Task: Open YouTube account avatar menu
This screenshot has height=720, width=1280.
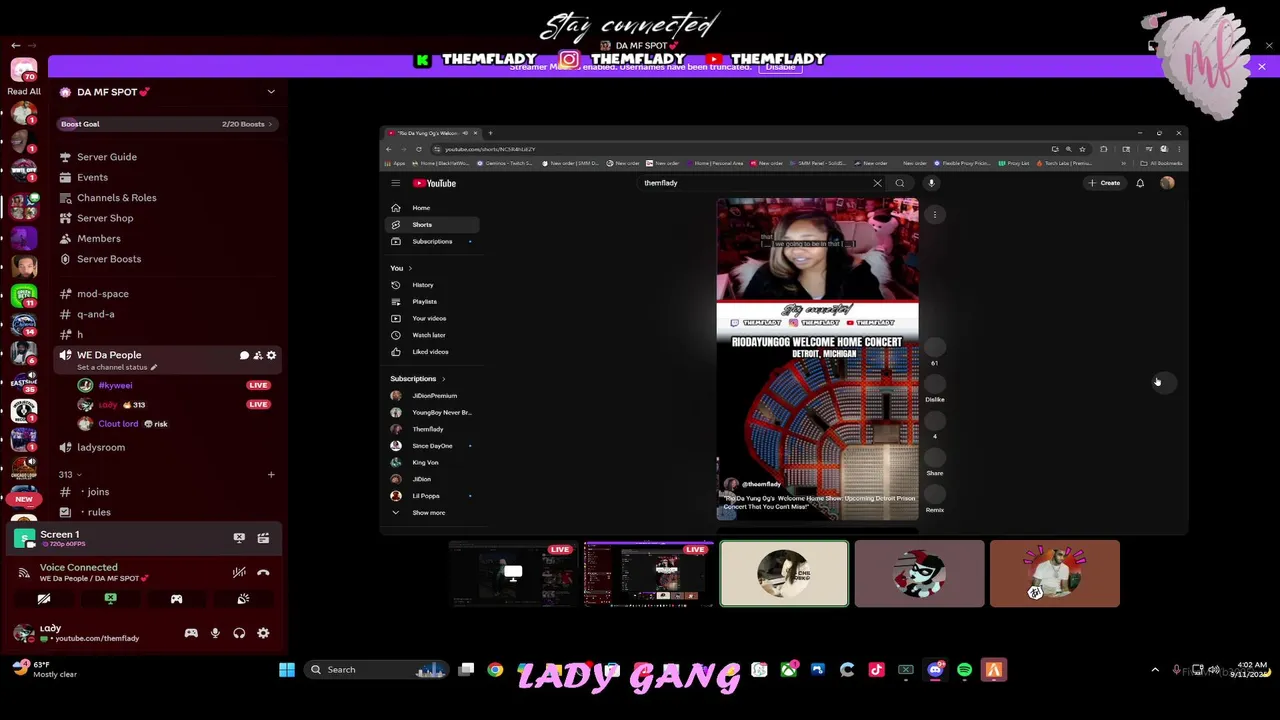Action: coord(1167,183)
